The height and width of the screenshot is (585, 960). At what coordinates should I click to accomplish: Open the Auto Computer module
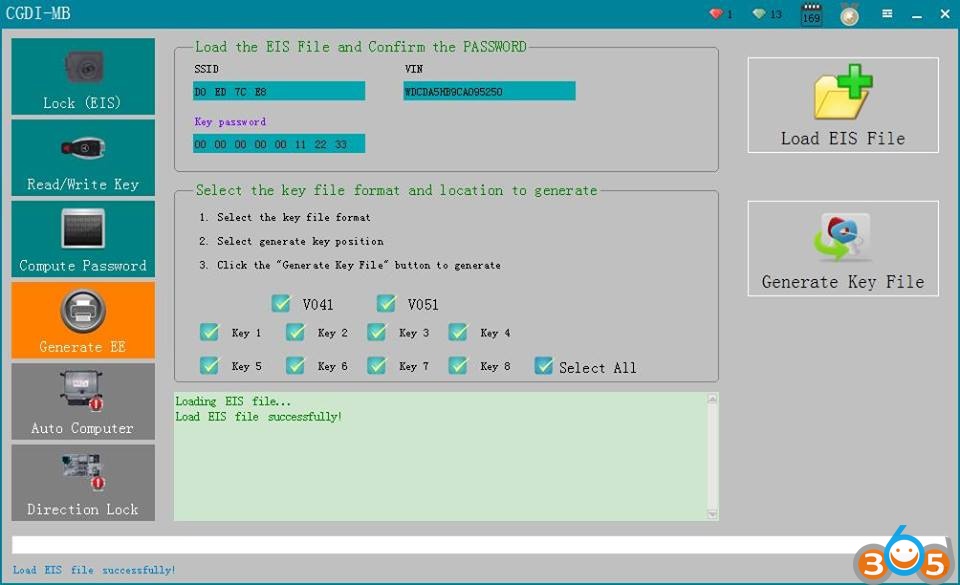(83, 401)
